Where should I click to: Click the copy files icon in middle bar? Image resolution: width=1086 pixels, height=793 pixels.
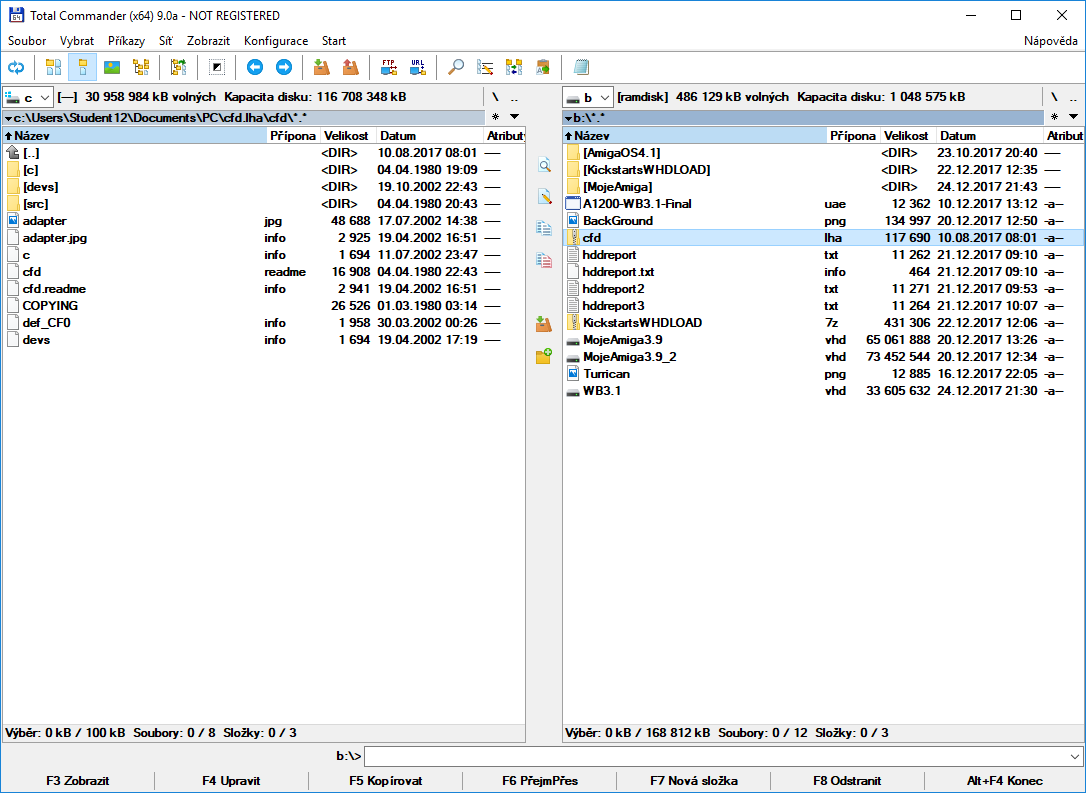[544, 229]
